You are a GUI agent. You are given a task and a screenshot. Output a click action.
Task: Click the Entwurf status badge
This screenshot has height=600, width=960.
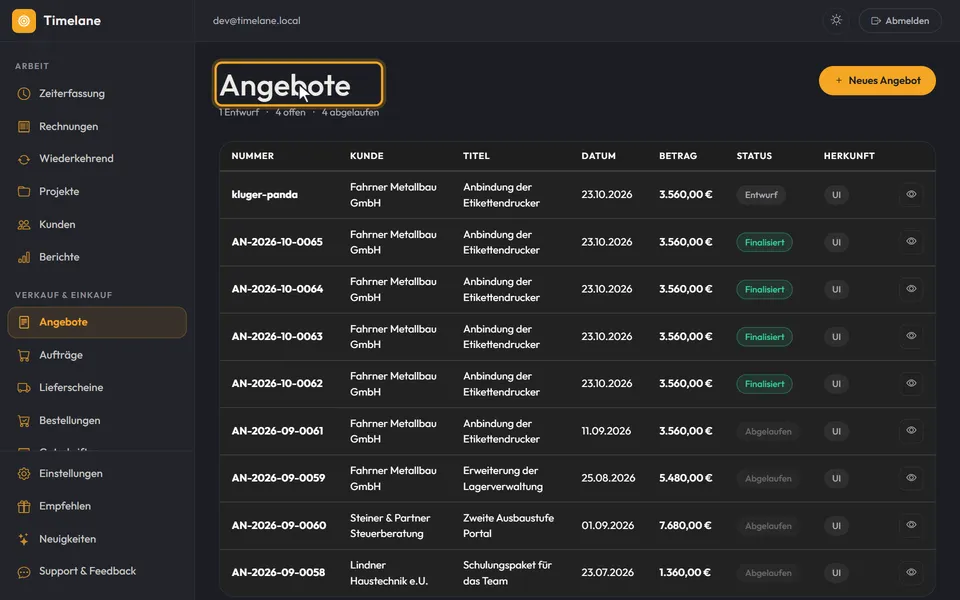(761, 195)
